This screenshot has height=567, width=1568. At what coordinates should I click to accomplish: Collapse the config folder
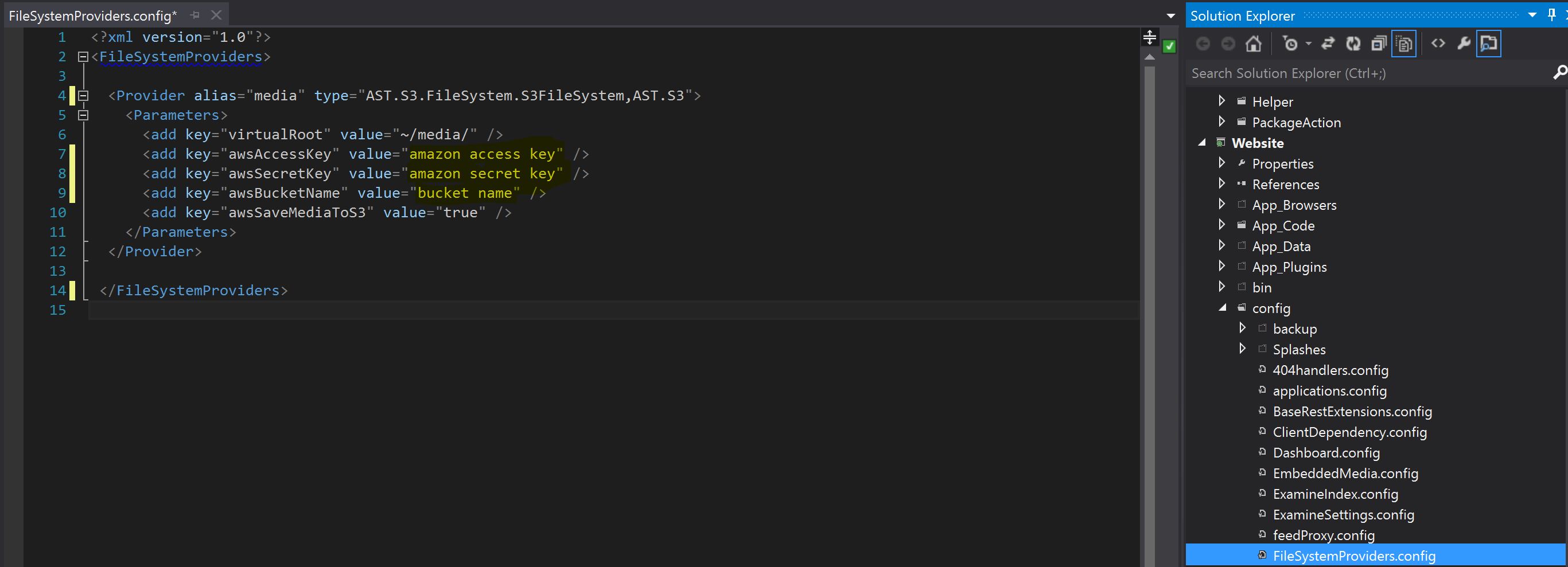tap(1222, 308)
